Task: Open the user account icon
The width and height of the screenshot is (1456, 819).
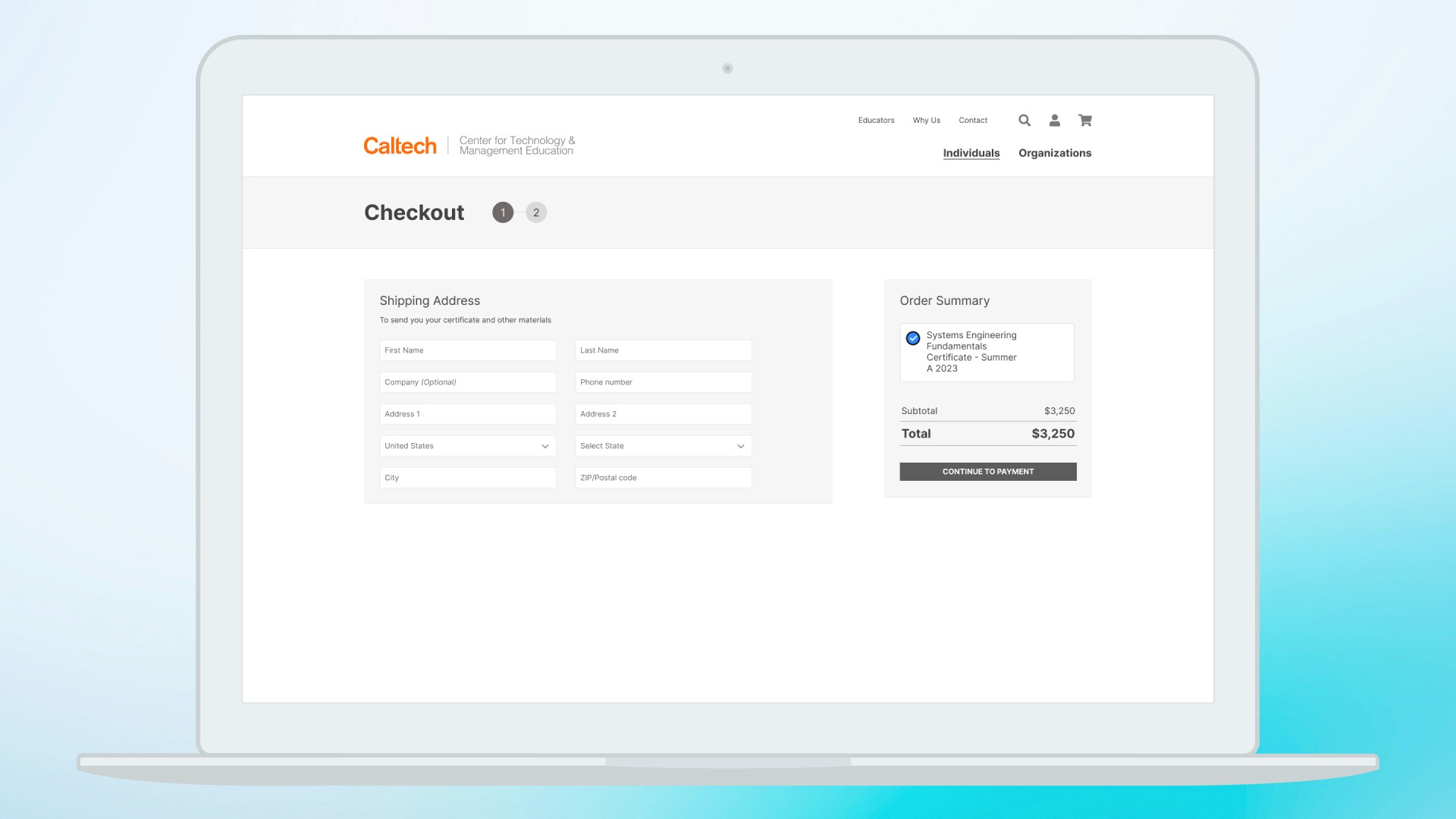Action: pos(1054,121)
